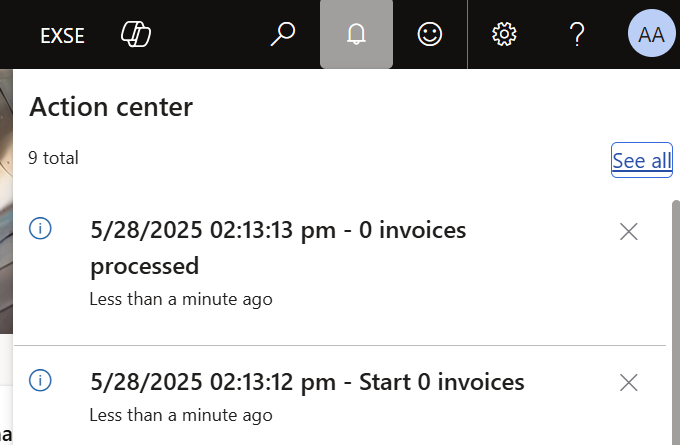The width and height of the screenshot is (680, 445).
Task: Open '02:13:13 pm - 0 invoices processed' message
Action: tap(278, 248)
